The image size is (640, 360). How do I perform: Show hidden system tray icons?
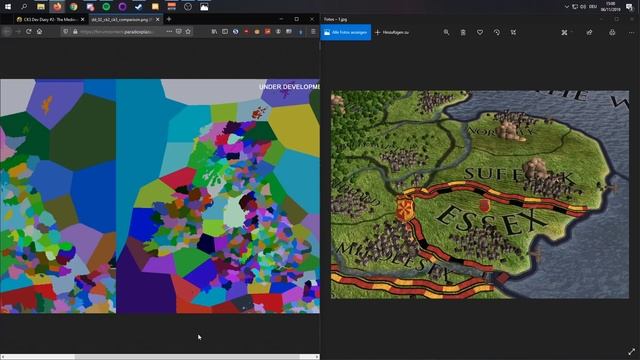[567, 7]
